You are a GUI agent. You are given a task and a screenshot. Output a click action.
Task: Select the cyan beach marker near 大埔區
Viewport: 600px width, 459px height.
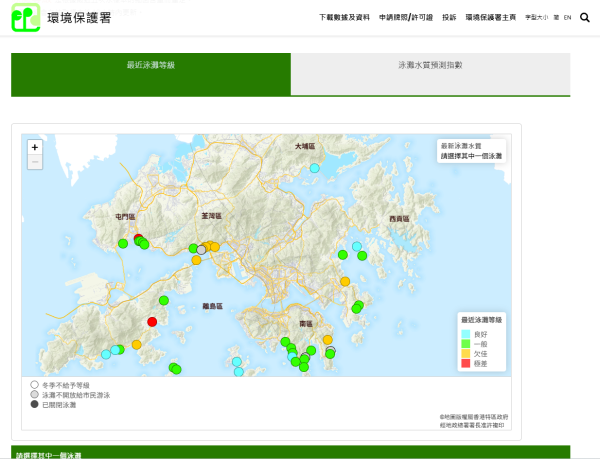coord(315,168)
